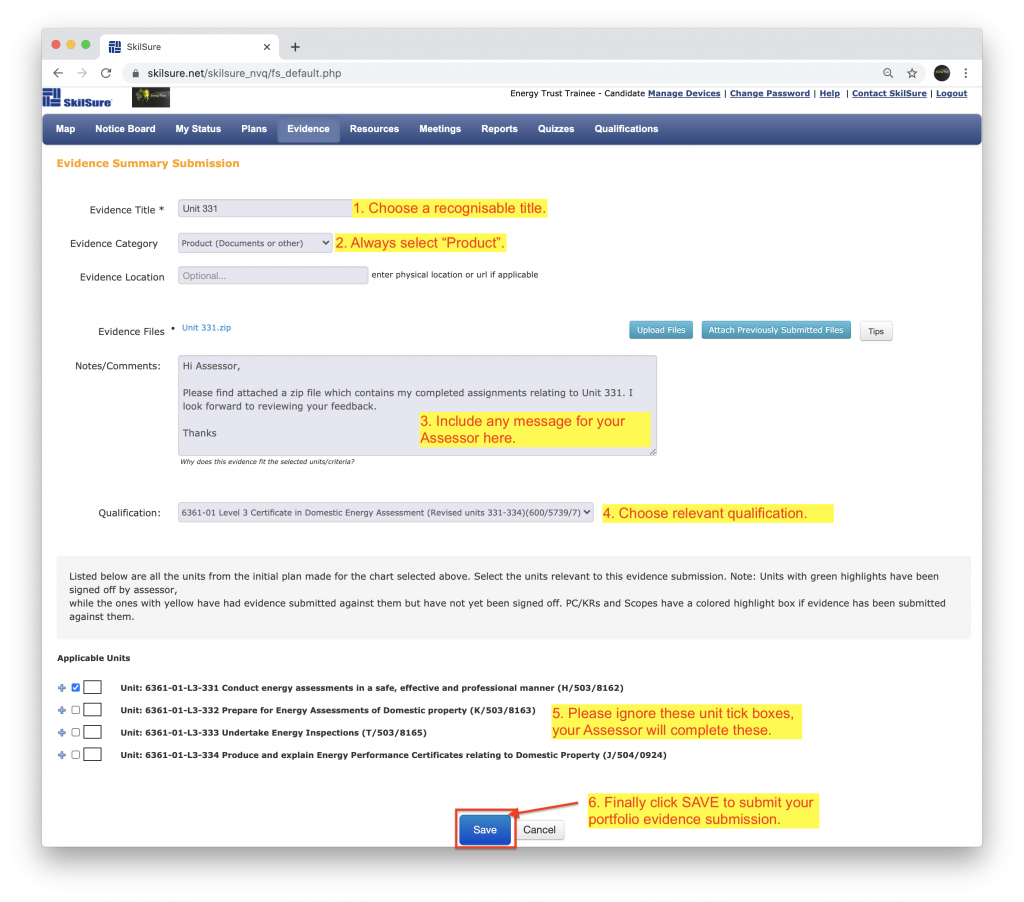The height and width of the screenshot is (902, 1024).
Task: Click the unit 333 status highlight box
Action: [93, 732]
